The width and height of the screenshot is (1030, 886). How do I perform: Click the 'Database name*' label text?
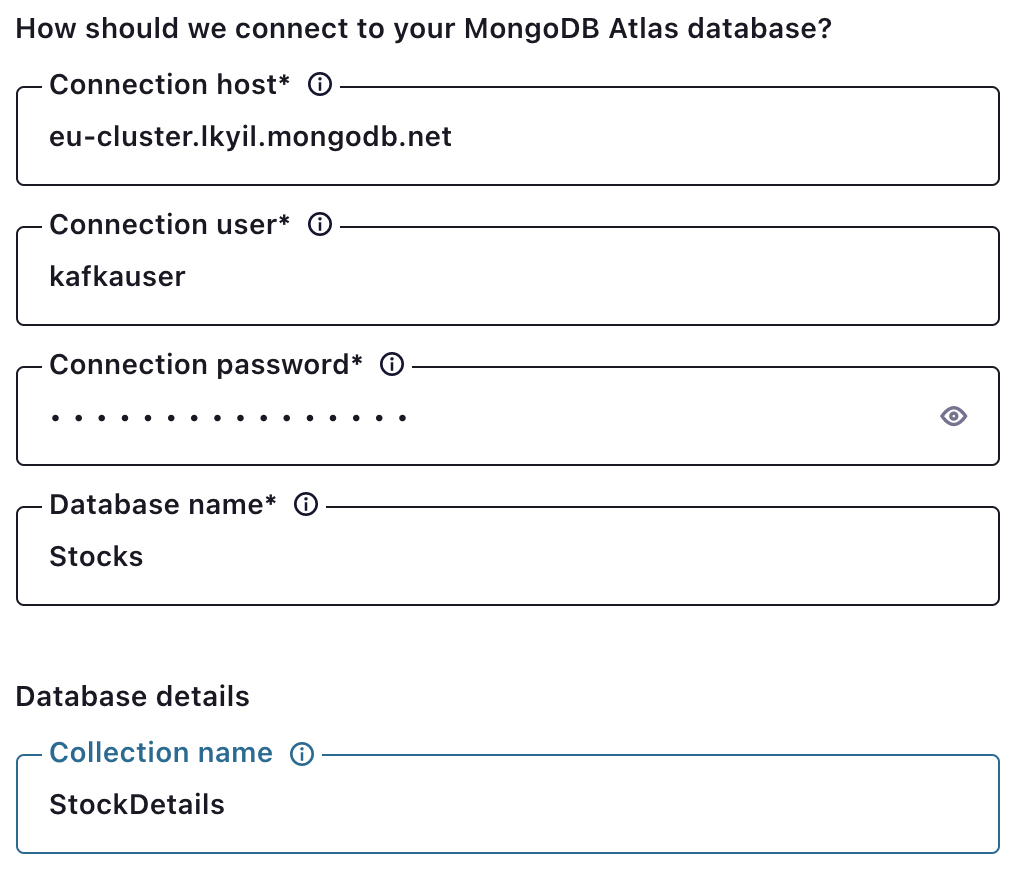tap(162, 505)
